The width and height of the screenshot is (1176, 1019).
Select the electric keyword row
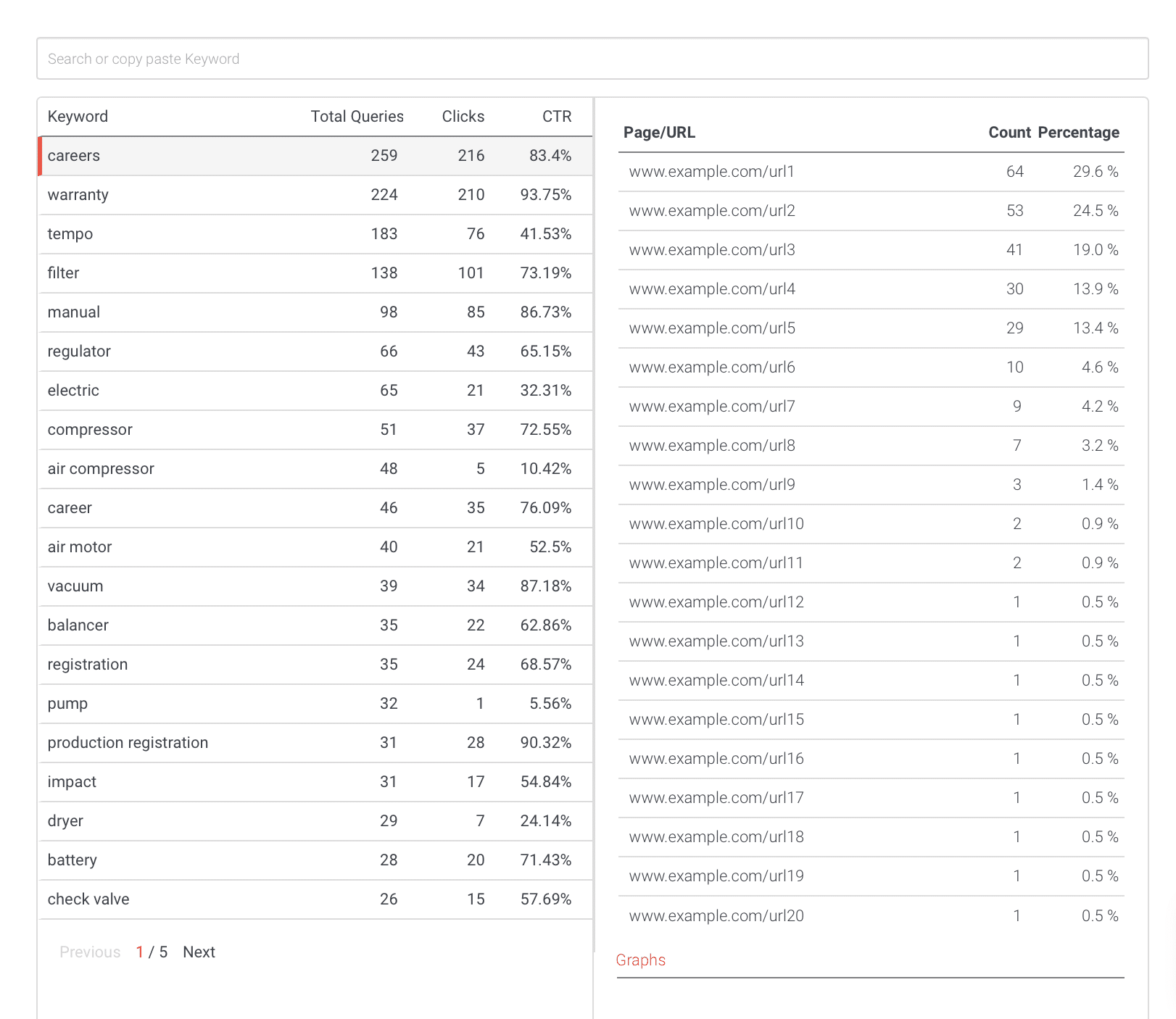(315, 391)
